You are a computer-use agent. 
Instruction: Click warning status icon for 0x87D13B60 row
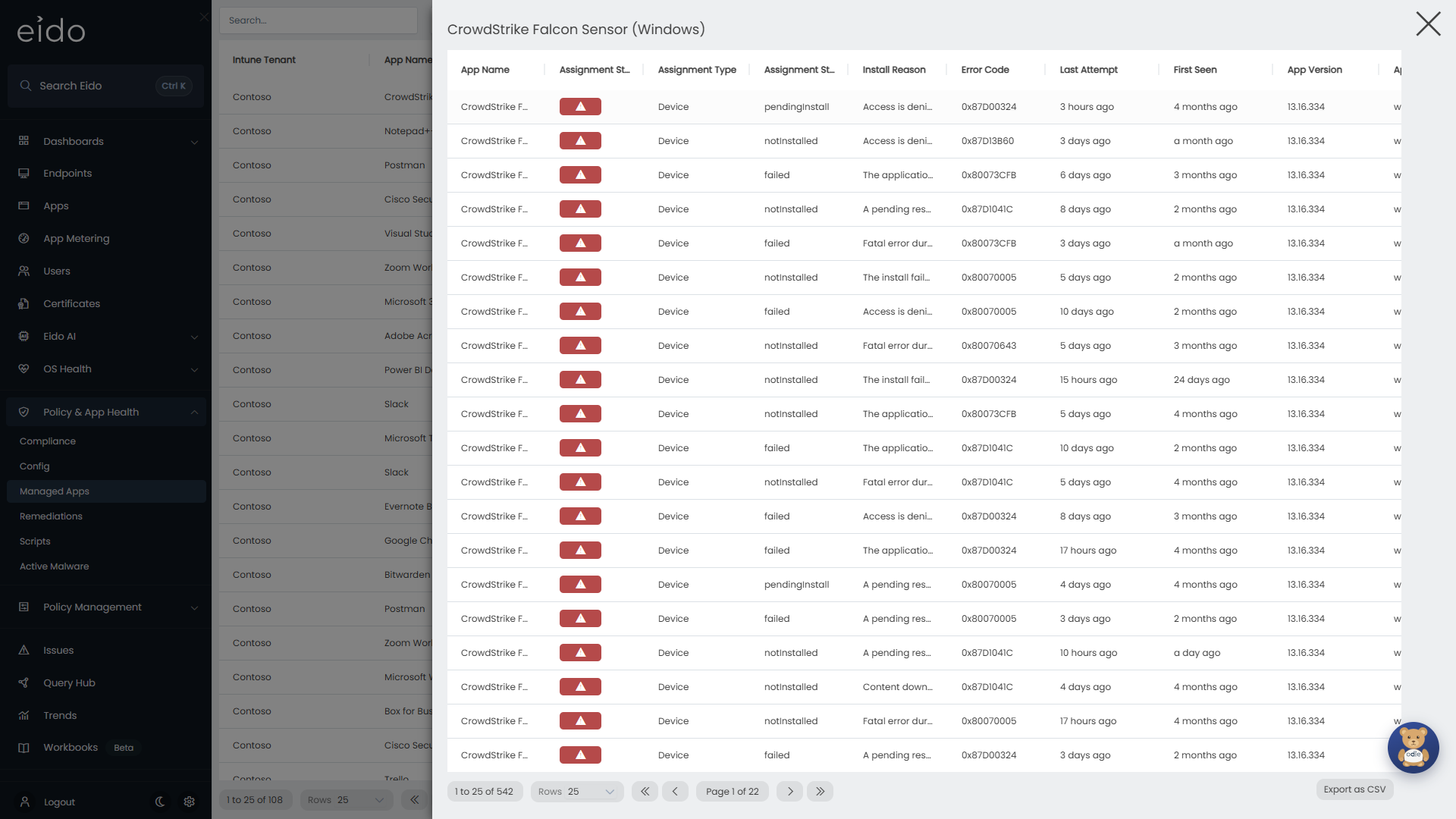[x=580, y=141]
